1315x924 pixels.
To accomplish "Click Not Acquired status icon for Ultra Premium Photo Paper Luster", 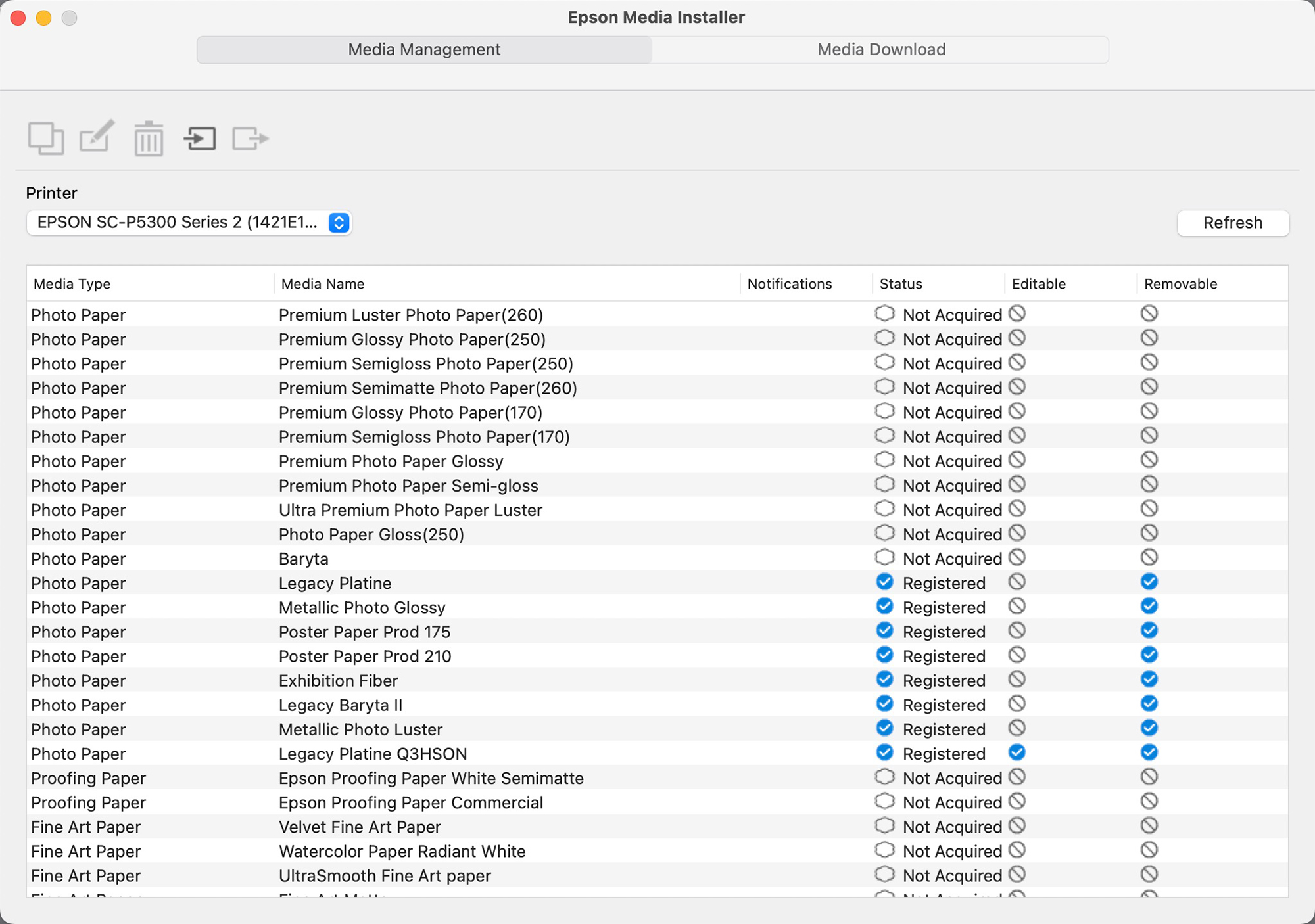I will point(885,509).
